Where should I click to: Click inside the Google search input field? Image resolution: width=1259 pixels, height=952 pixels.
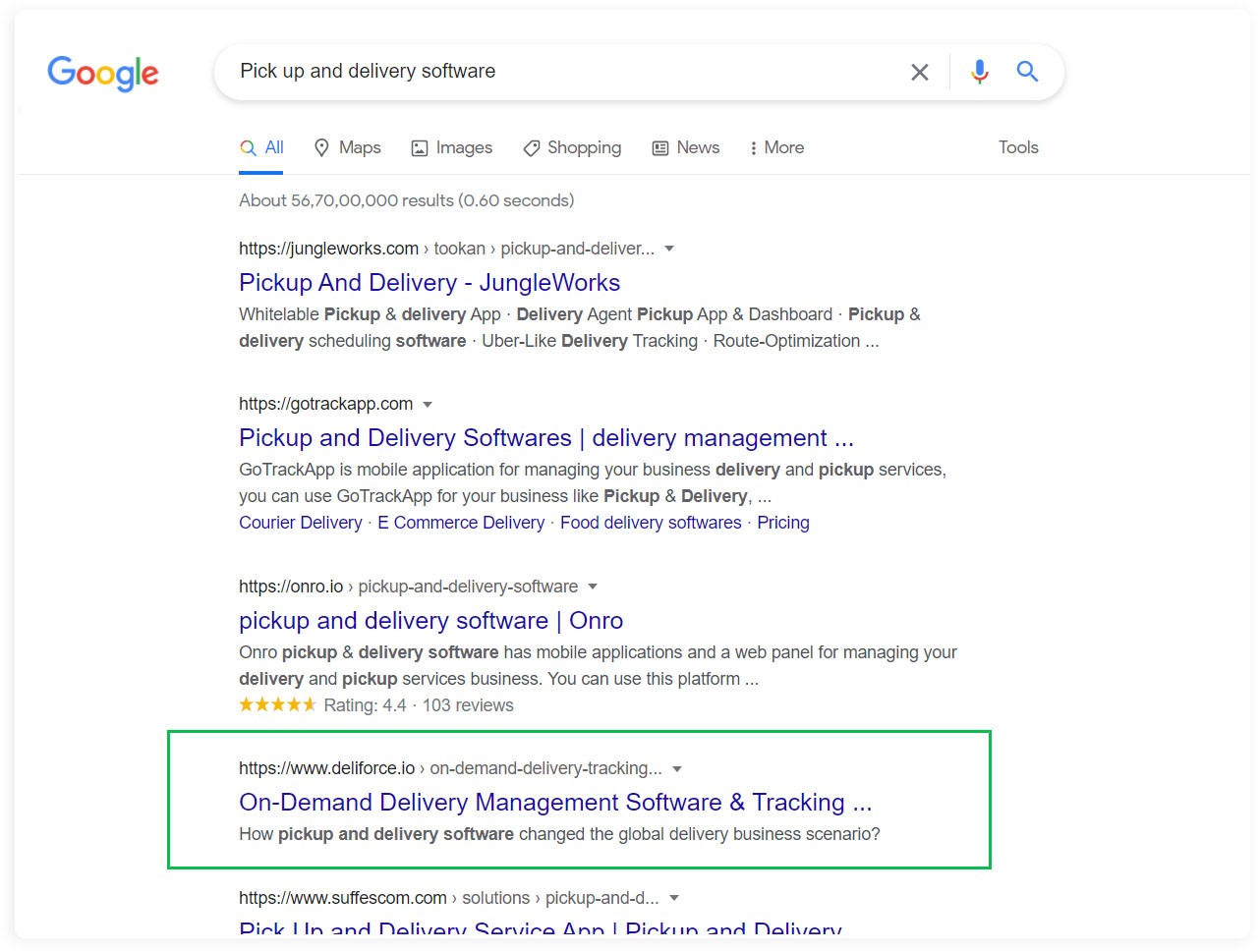(x=560, y=72)
